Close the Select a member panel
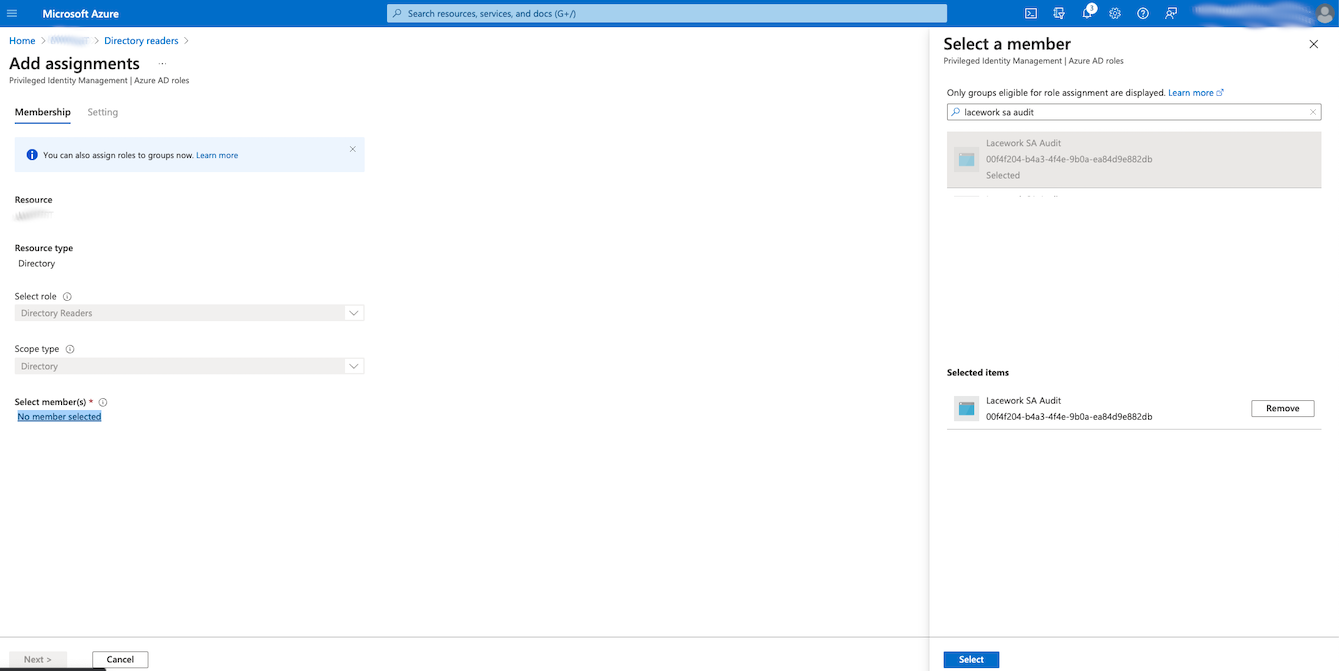The height and width of the screenshot is (671, 1339). 1313,44
